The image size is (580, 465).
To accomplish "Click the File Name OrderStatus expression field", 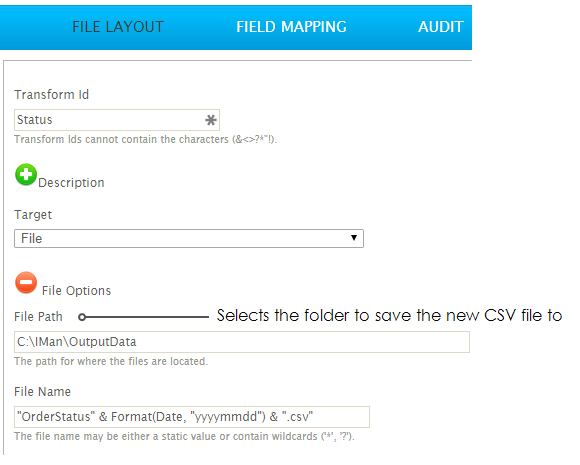I will tap(192, 417).
